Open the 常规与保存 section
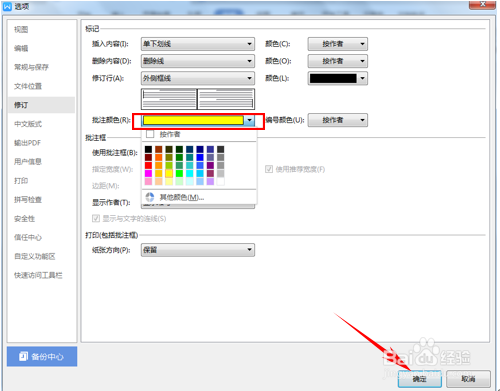 41,67
